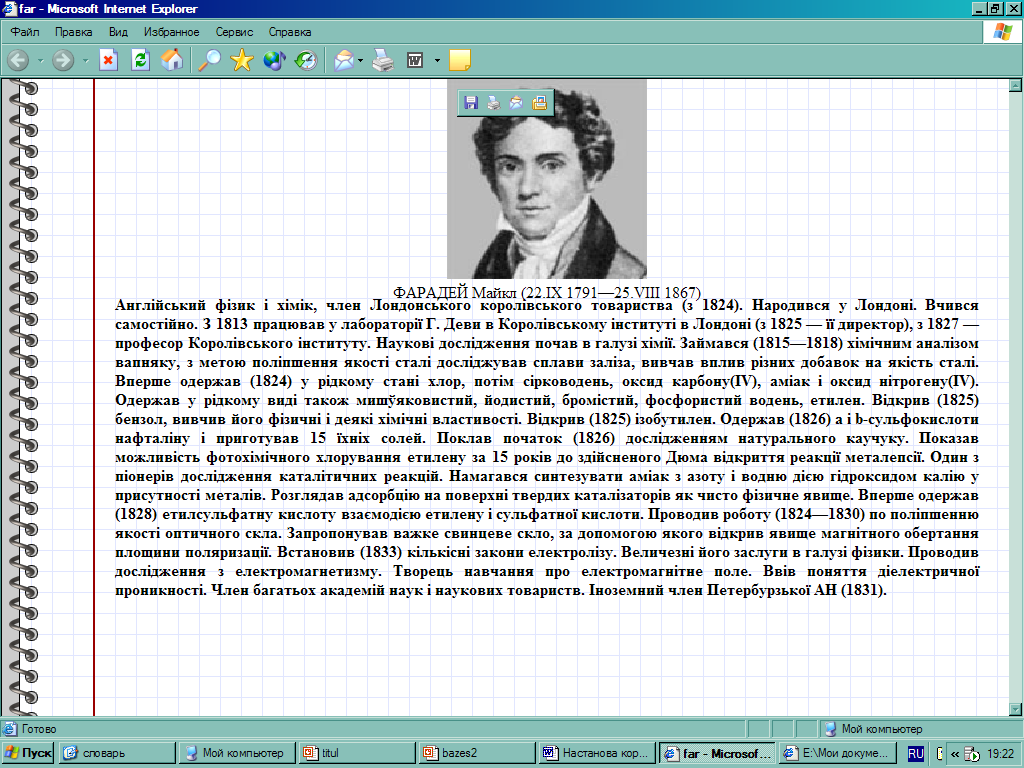Print picture using image toolbar printer icon
This screenshot has width=1024, height=768.
pyautogui.click(x=494, y=103)
